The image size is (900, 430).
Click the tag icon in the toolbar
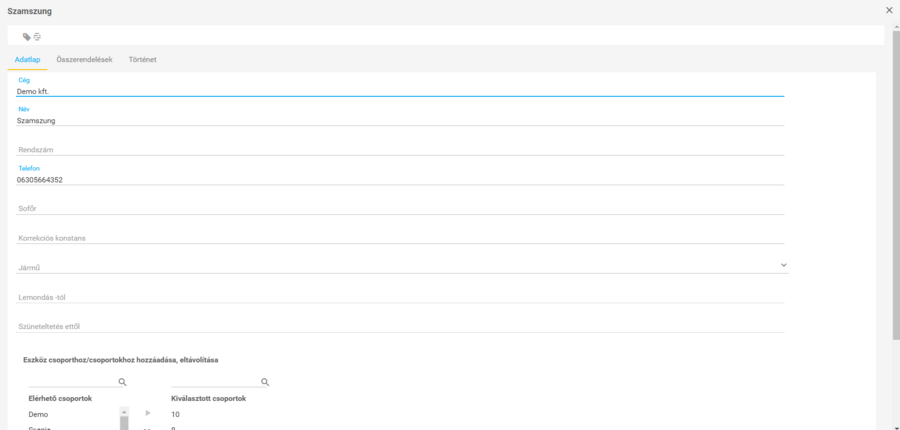tap(27, 36)
